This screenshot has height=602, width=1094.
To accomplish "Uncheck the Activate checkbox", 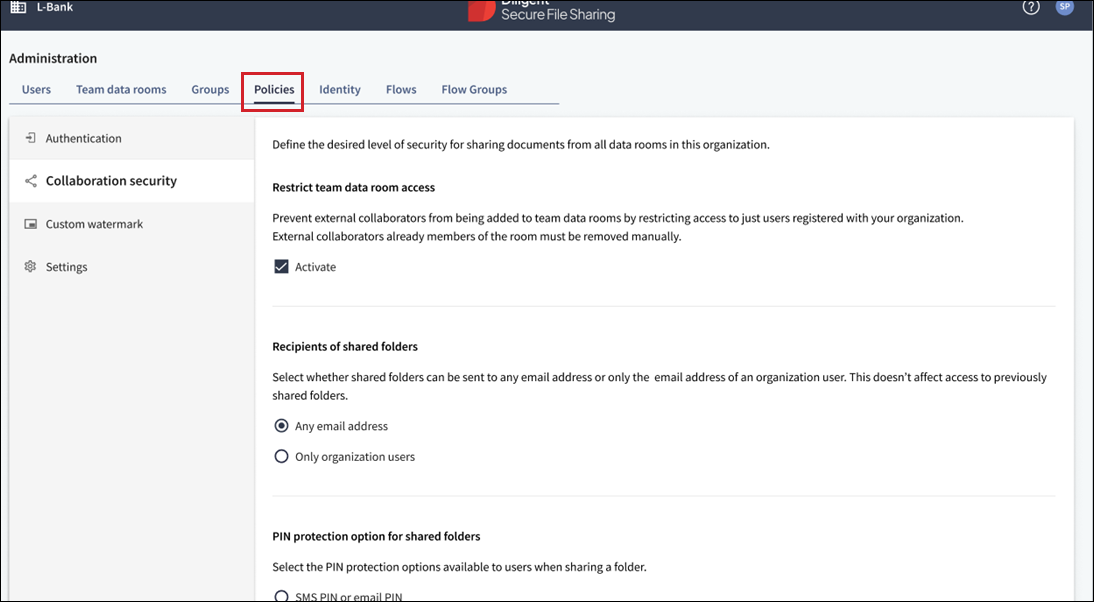I will pos(281,267).
